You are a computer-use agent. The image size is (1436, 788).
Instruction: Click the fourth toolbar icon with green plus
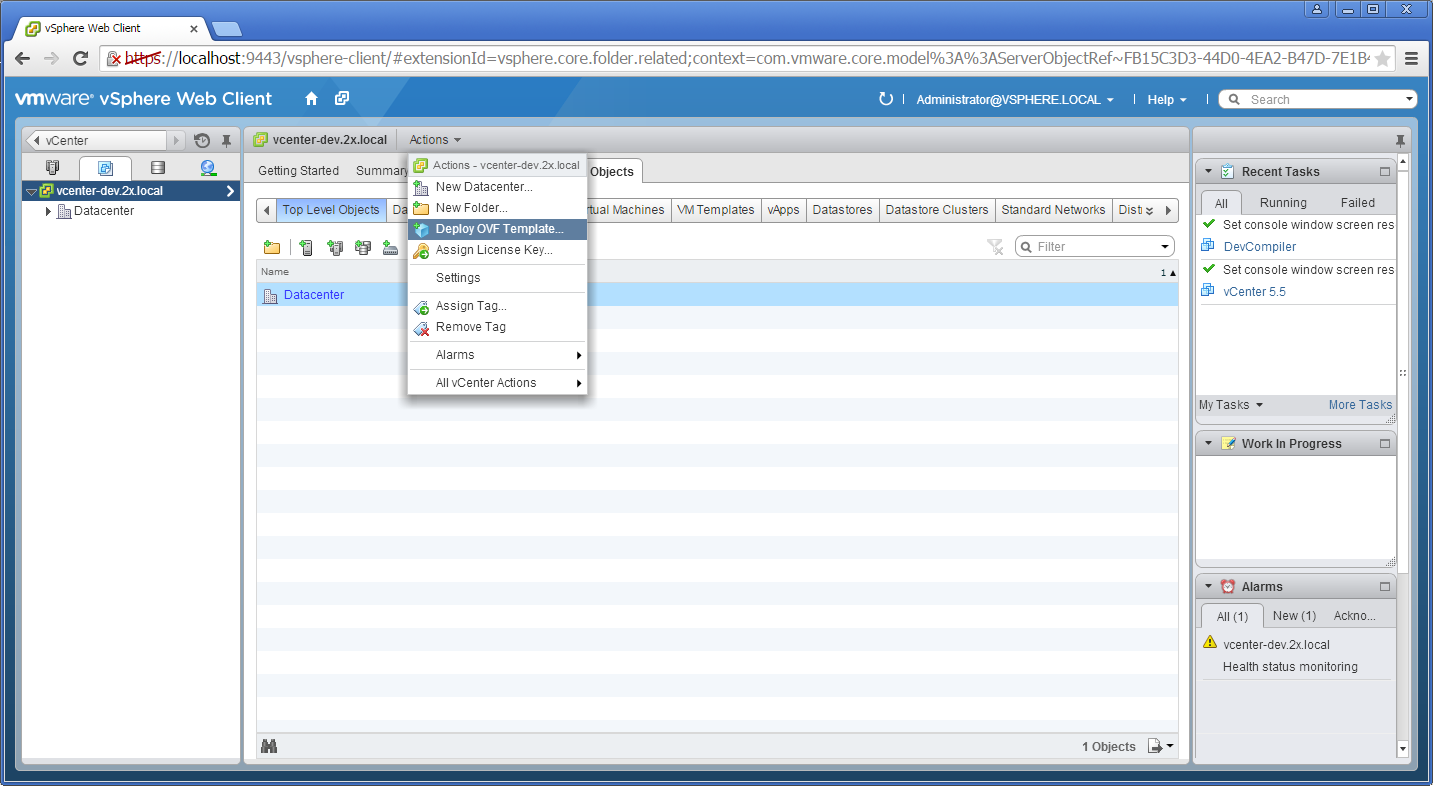tap(363, 247)
